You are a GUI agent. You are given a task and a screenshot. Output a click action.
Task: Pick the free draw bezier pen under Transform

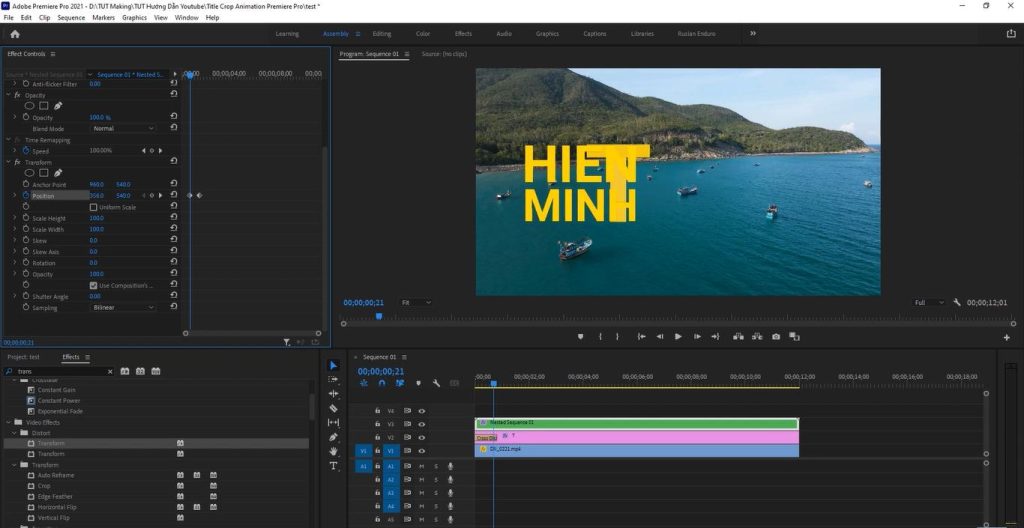[57, 173]
